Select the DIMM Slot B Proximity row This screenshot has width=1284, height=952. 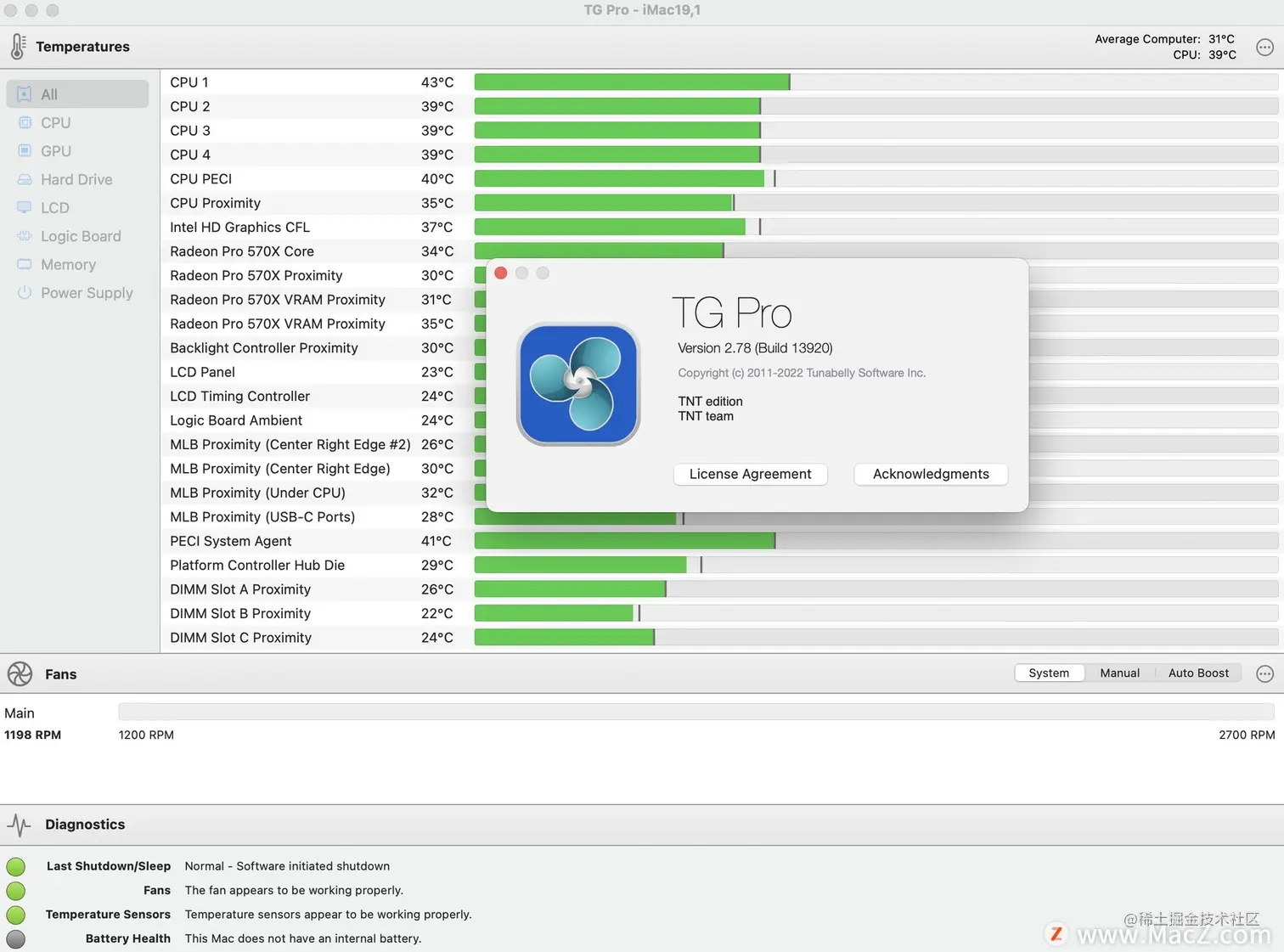pos(722,614)
